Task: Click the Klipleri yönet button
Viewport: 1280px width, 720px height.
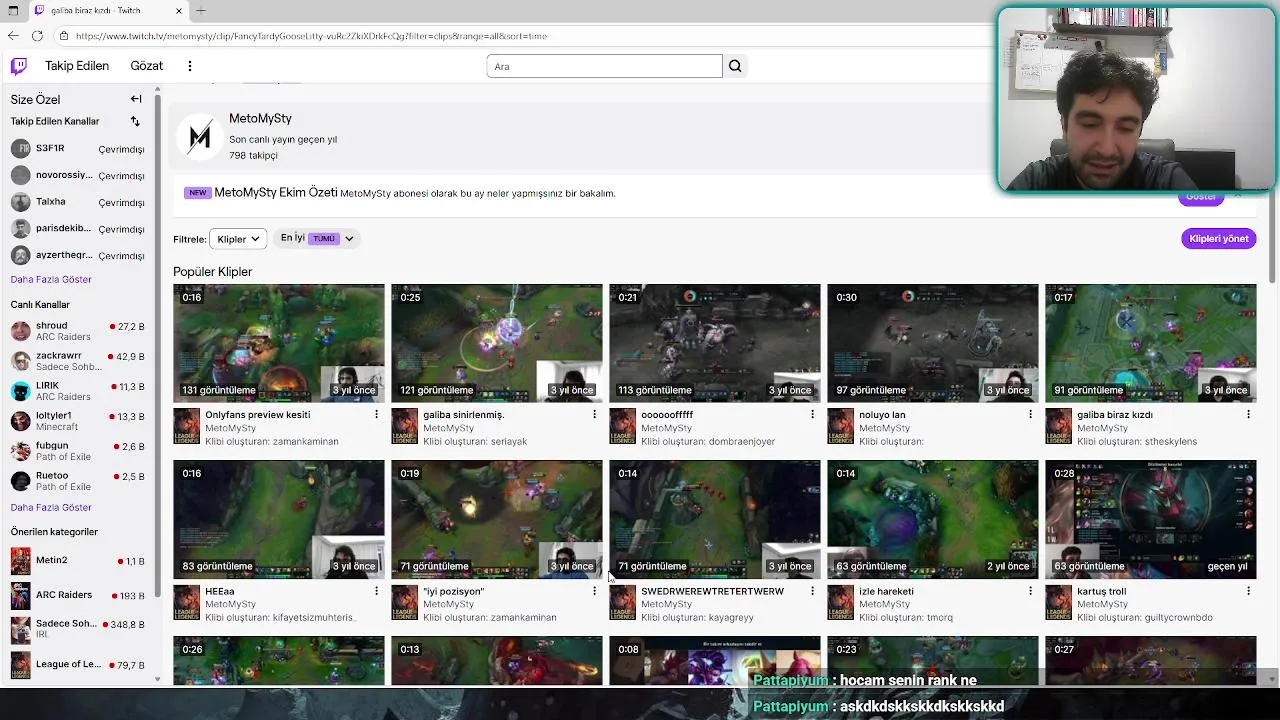Action: pos(1218,239)
